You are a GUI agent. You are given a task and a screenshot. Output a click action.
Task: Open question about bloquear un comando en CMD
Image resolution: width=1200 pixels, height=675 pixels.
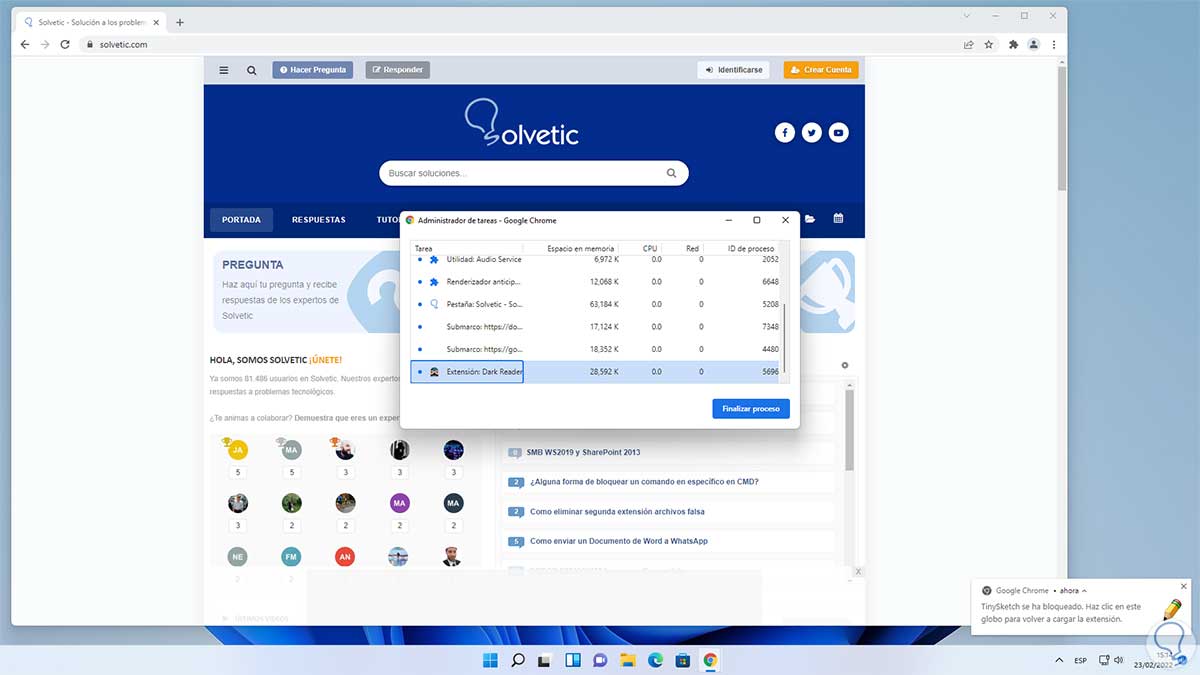[x=644, y=482]
